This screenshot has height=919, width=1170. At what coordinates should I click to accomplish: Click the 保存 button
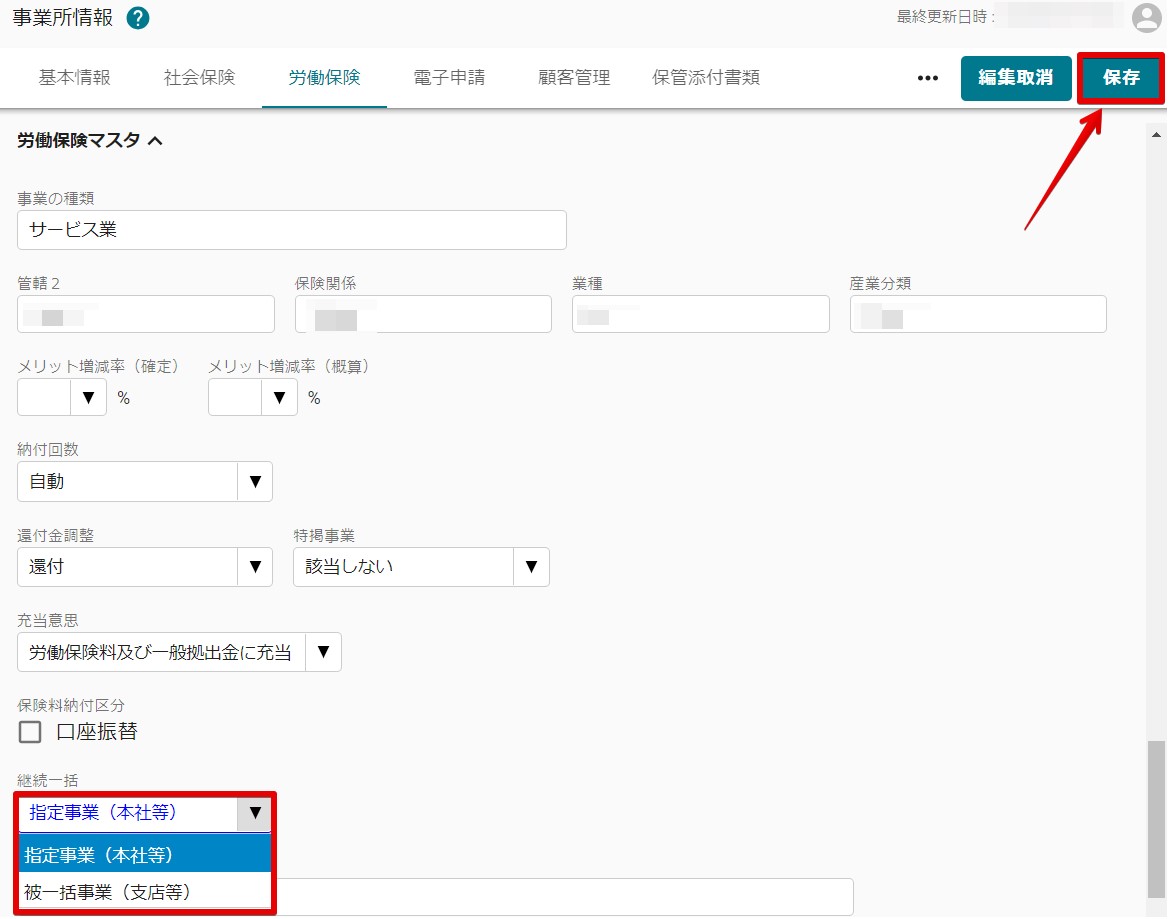point(1121,78)
